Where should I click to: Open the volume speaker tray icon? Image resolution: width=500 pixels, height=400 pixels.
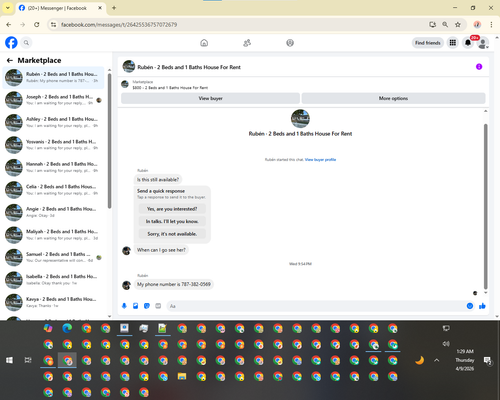[x=446, y=344]
